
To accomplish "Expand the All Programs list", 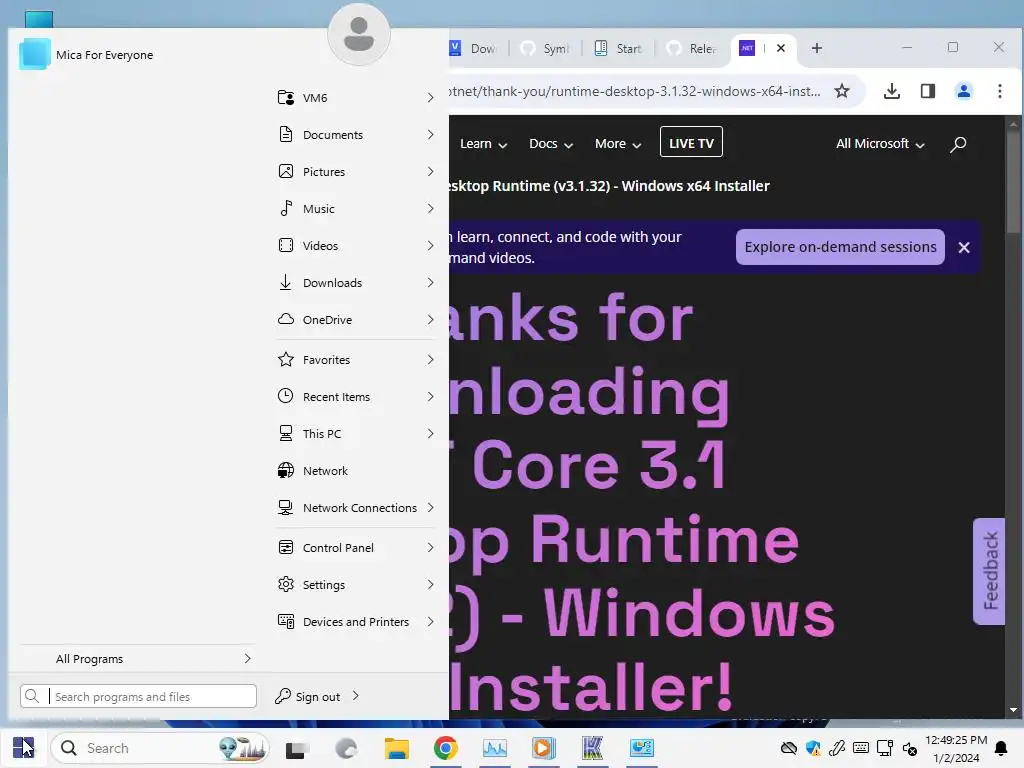I will click(138, 659).
